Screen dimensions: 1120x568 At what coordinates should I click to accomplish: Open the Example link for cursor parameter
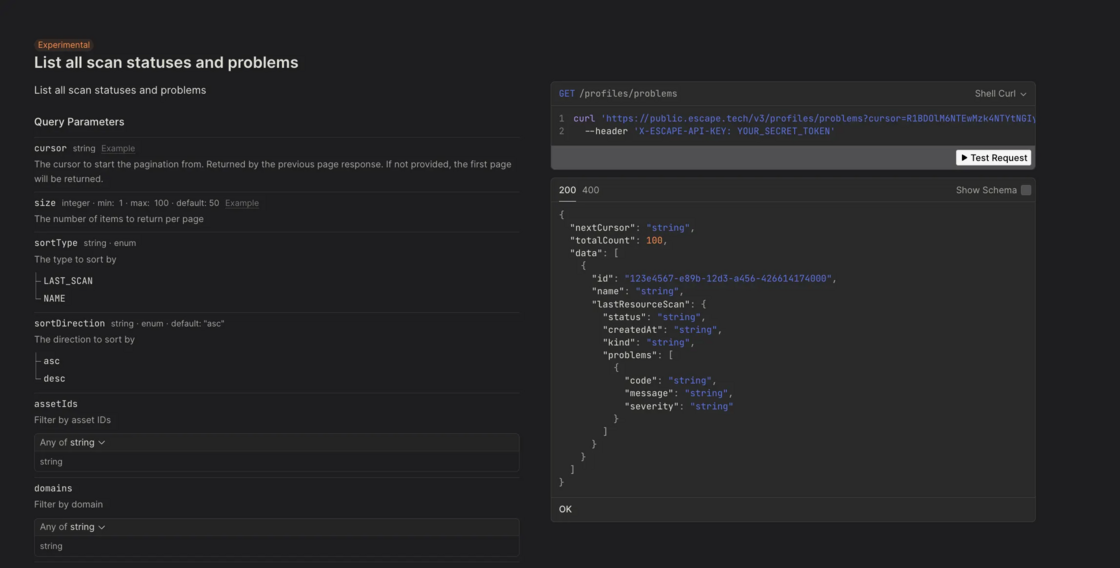[x=118, y=149]
